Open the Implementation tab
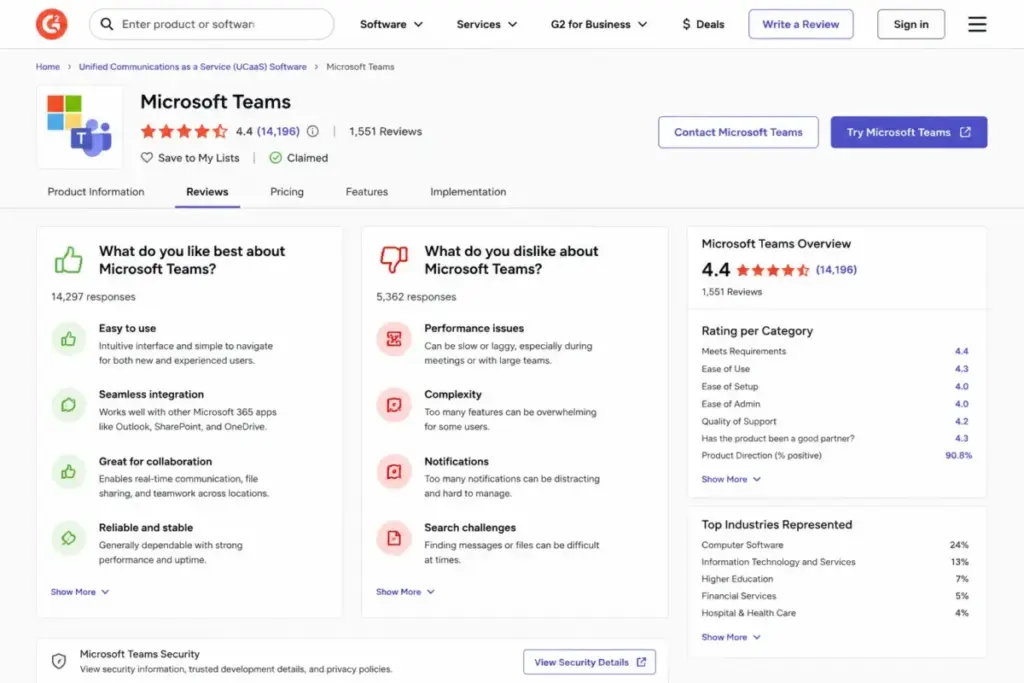1024x683 pixels. click(468, 192)
